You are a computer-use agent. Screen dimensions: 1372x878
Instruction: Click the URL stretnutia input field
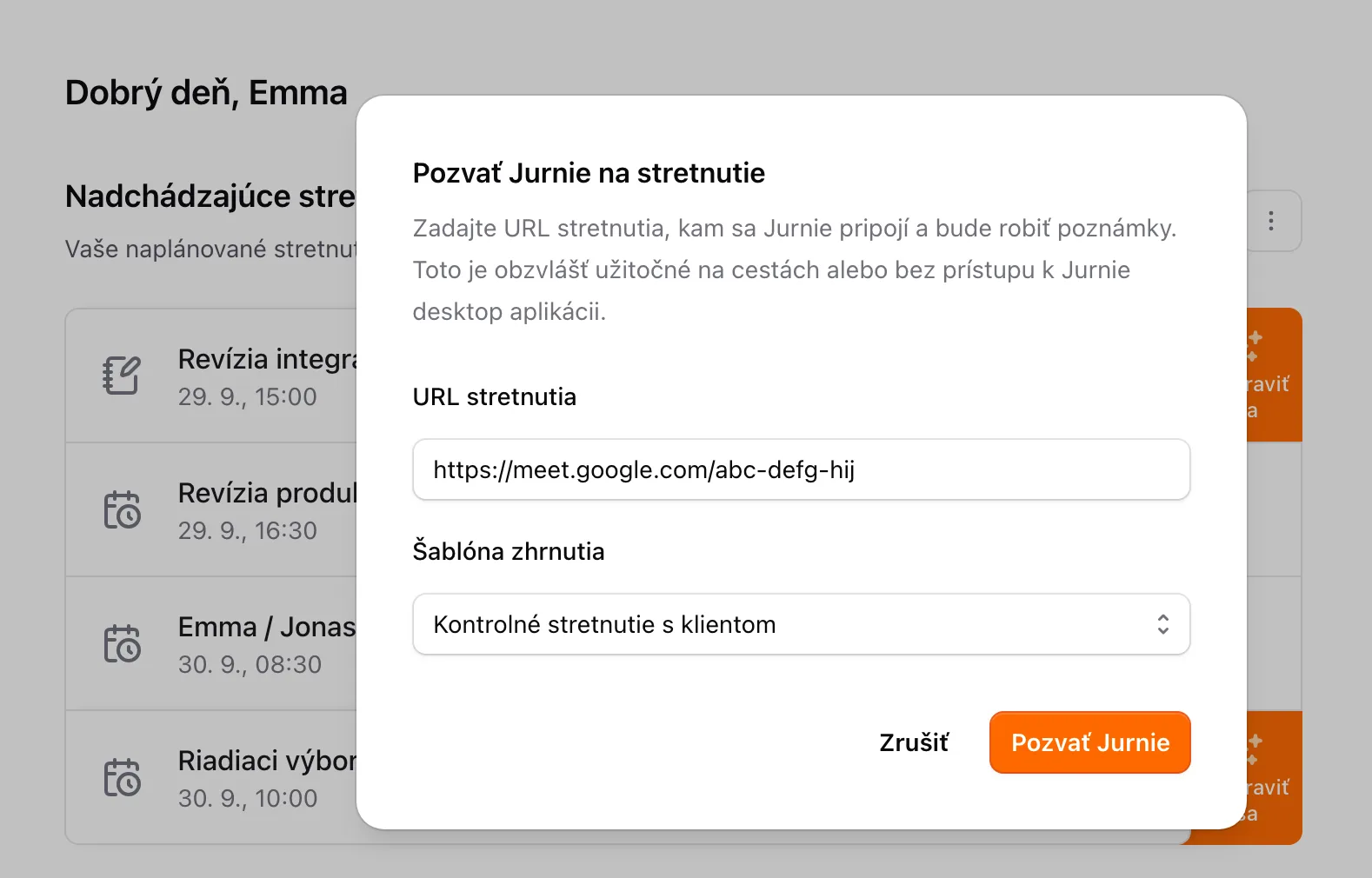pos(802,469)
